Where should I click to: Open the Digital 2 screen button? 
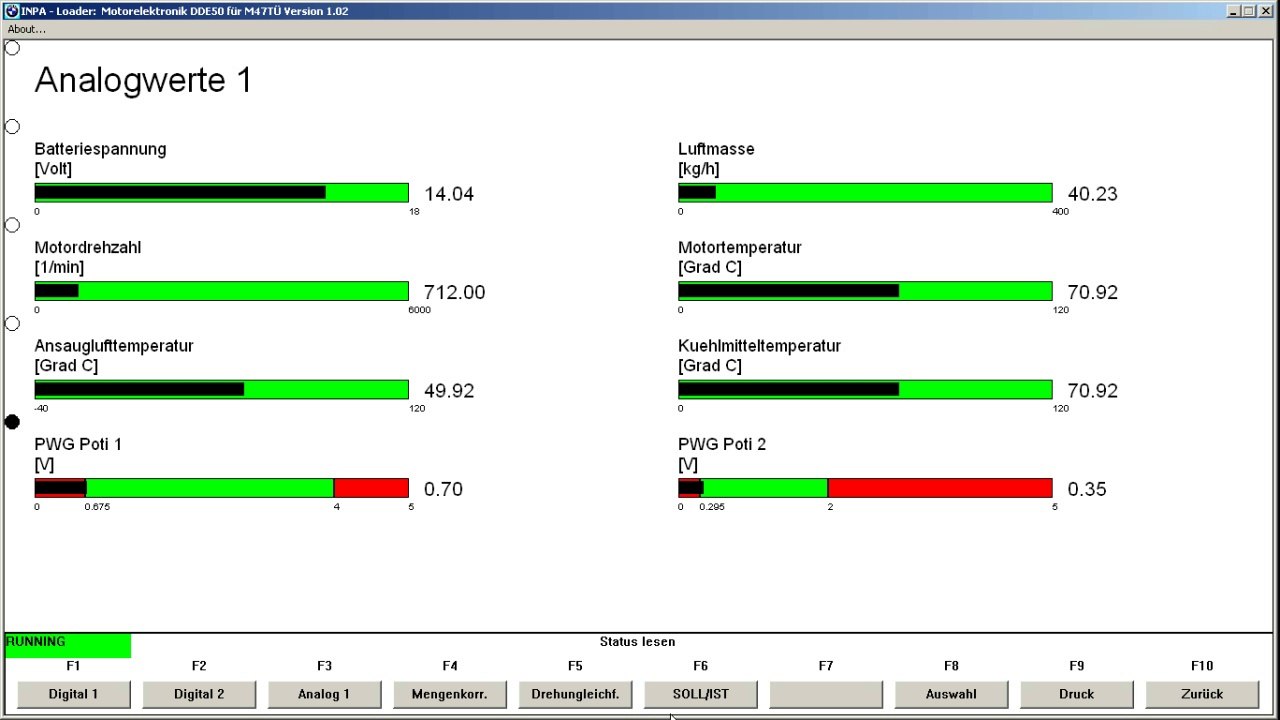(199, 694)
